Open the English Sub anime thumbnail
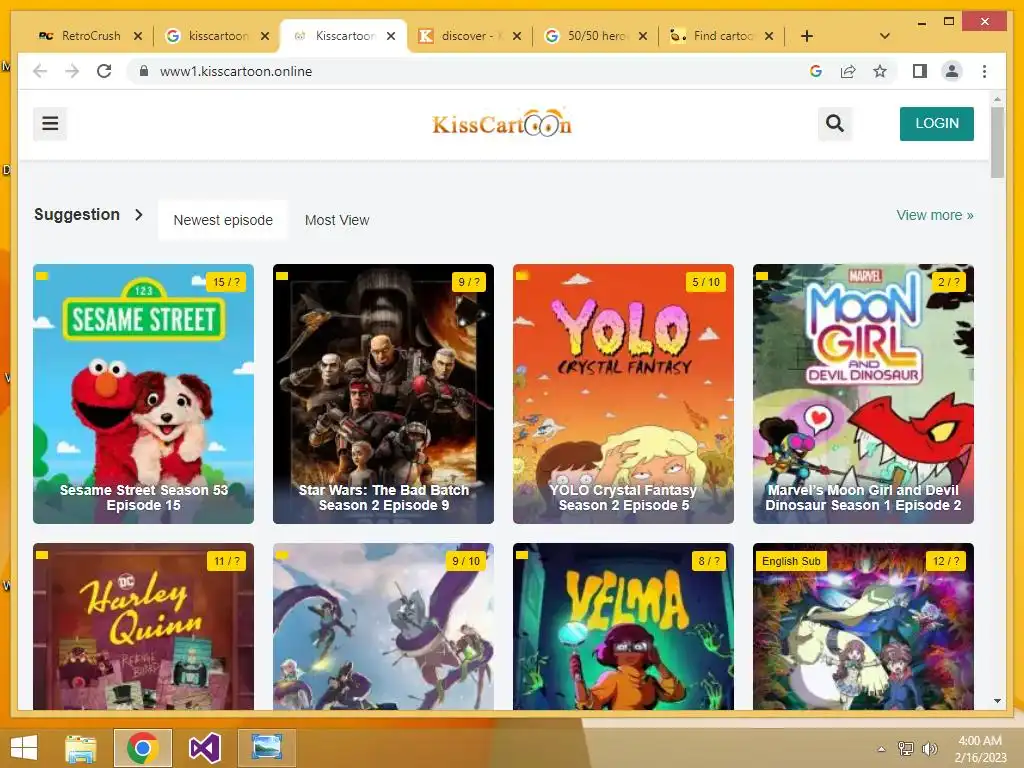 pyautogui.click(x=863, y=627)
